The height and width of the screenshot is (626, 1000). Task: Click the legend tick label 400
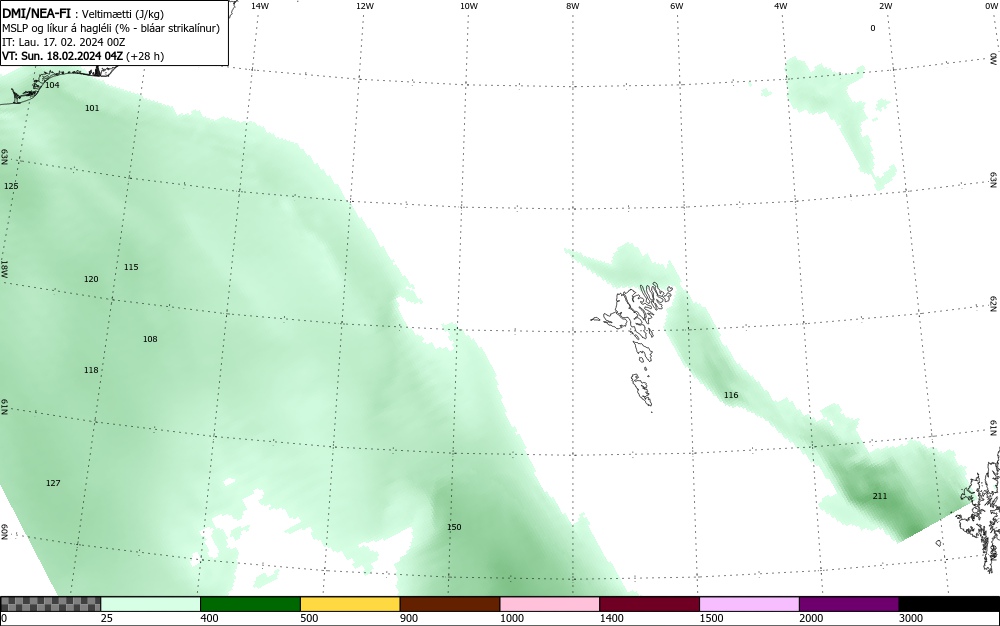[209, 618]
